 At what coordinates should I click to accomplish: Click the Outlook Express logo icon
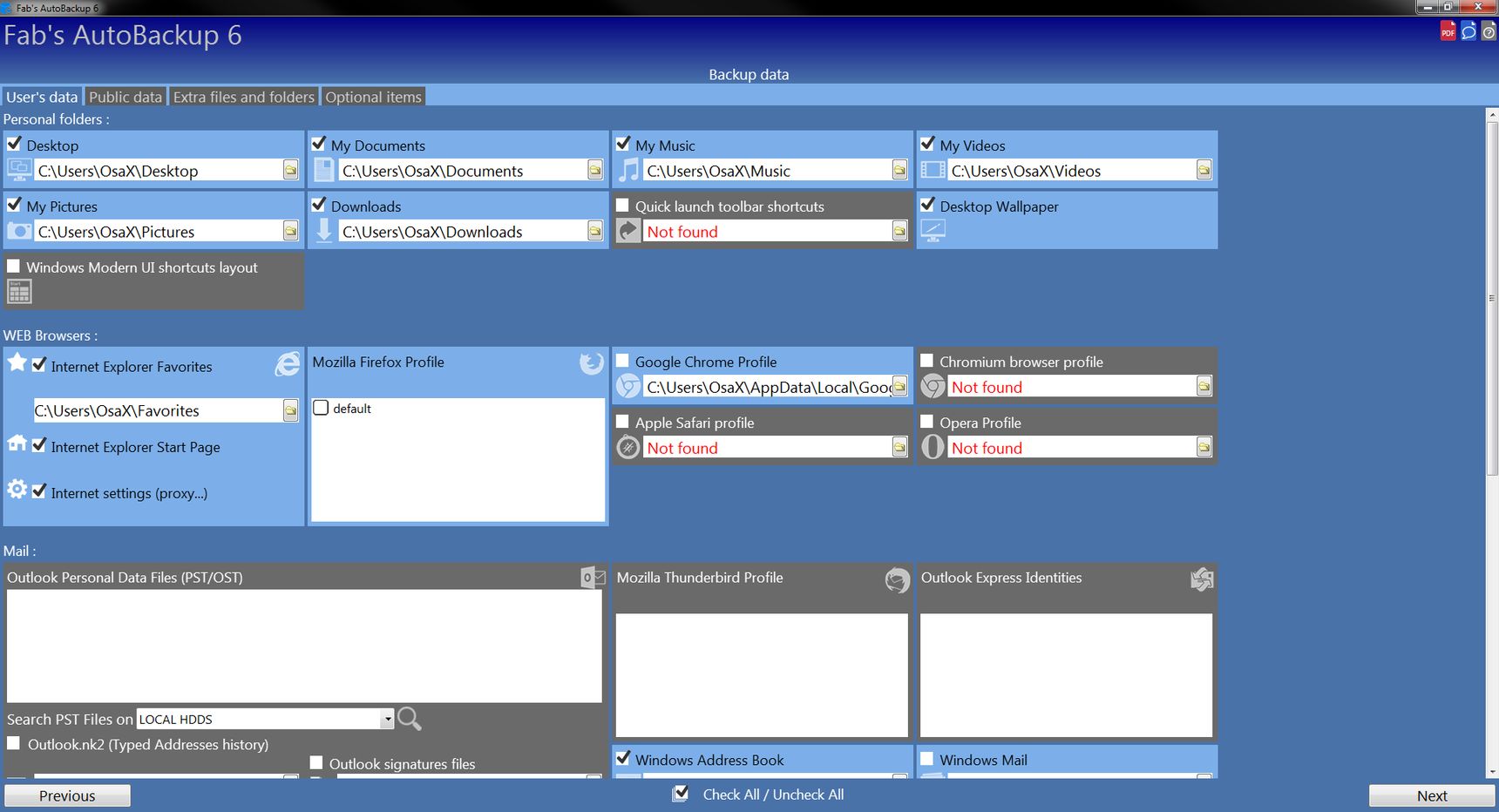click(x=1202, y=579)
